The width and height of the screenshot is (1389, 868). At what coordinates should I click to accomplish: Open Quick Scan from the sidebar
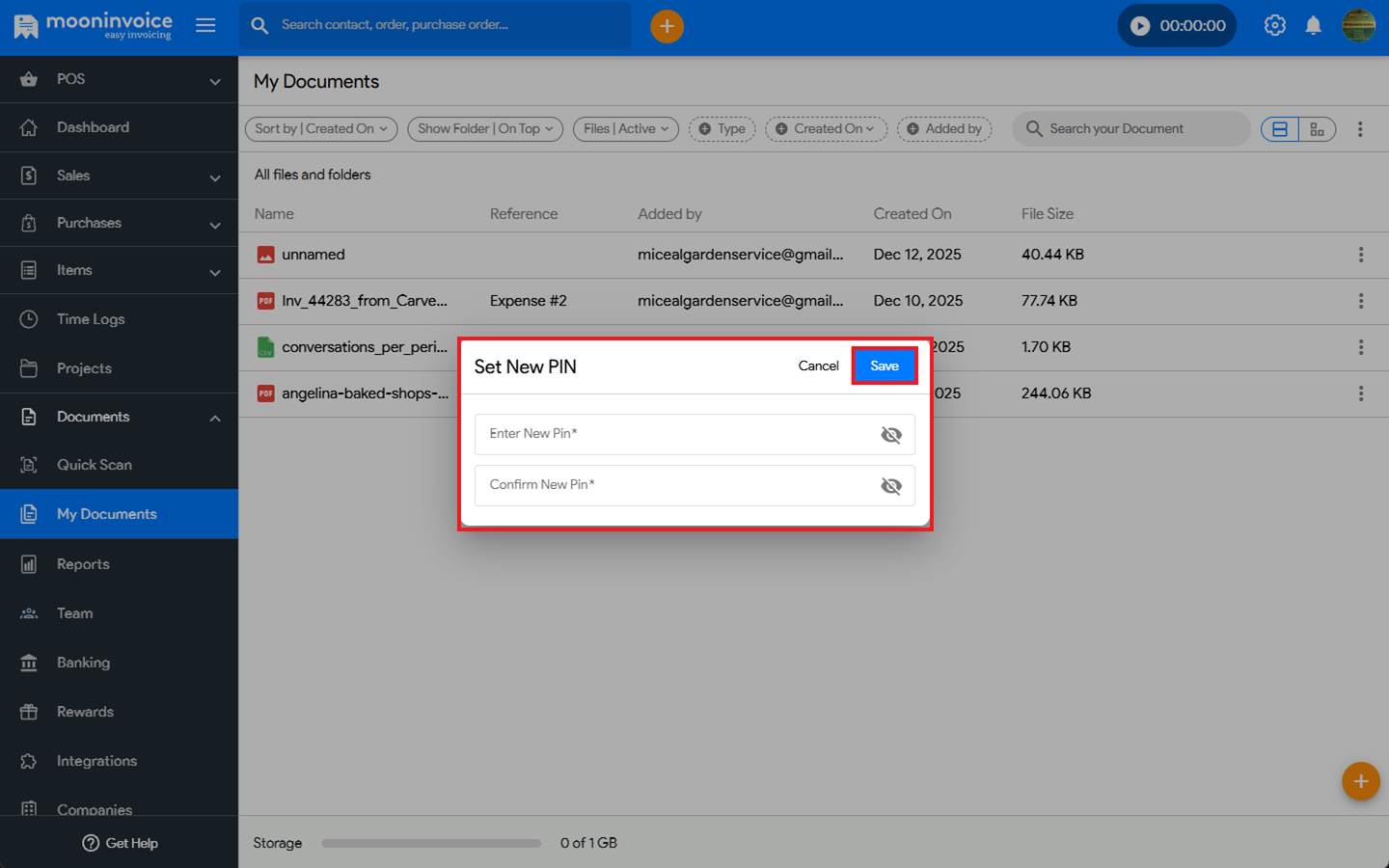point(95,465)
